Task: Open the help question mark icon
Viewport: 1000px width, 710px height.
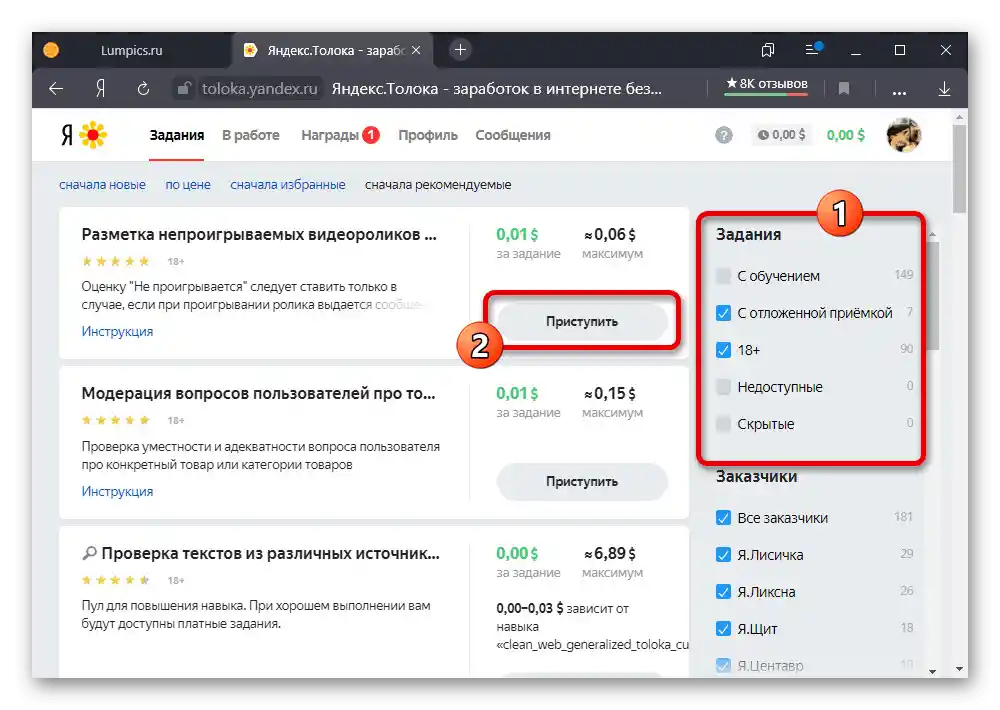Action: pyautogui.click(x=723, y=135)
